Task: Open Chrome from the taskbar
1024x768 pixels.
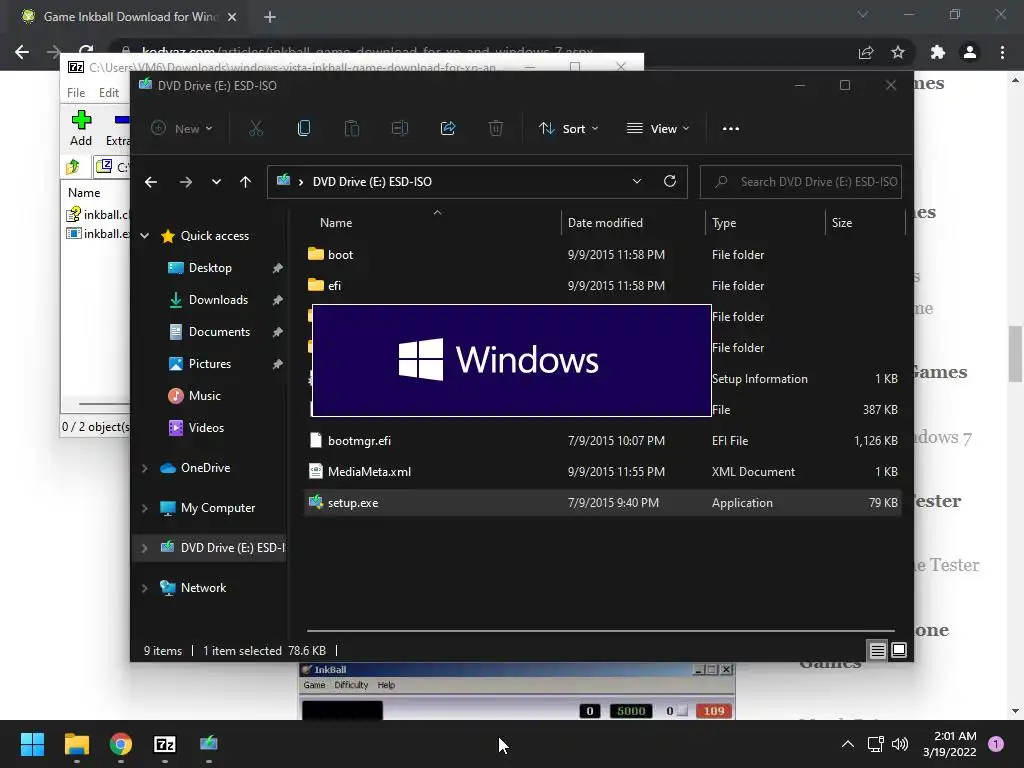Action: 121,744
